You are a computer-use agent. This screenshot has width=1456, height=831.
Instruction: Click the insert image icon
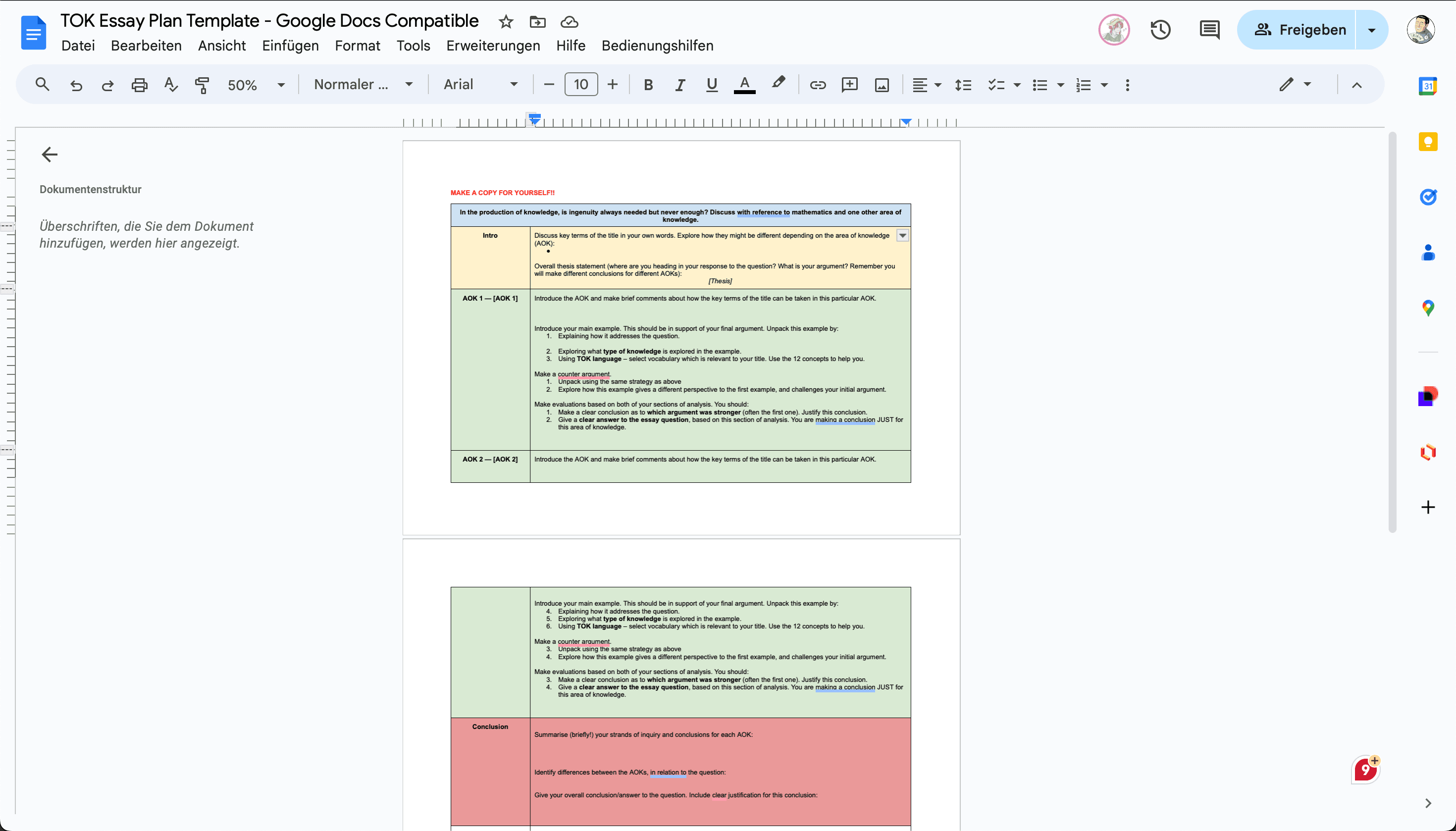pyautogui.click(x=881, y=85)
